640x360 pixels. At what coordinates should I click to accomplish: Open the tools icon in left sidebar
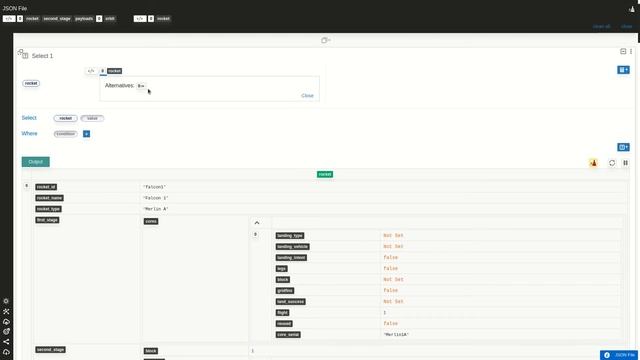coord(6,311)
